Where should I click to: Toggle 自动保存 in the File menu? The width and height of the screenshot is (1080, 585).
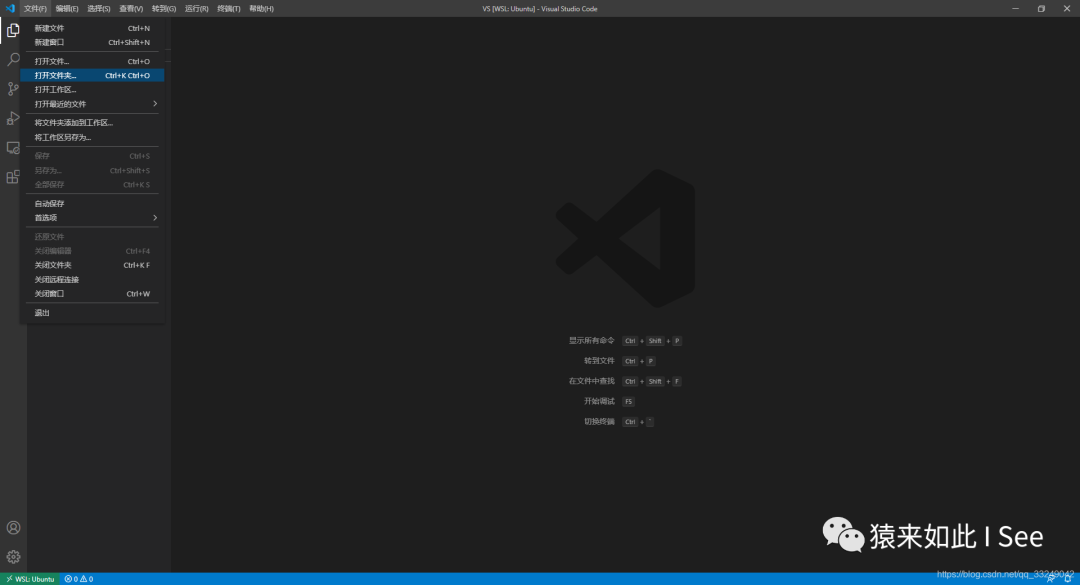tap(92, 203)
